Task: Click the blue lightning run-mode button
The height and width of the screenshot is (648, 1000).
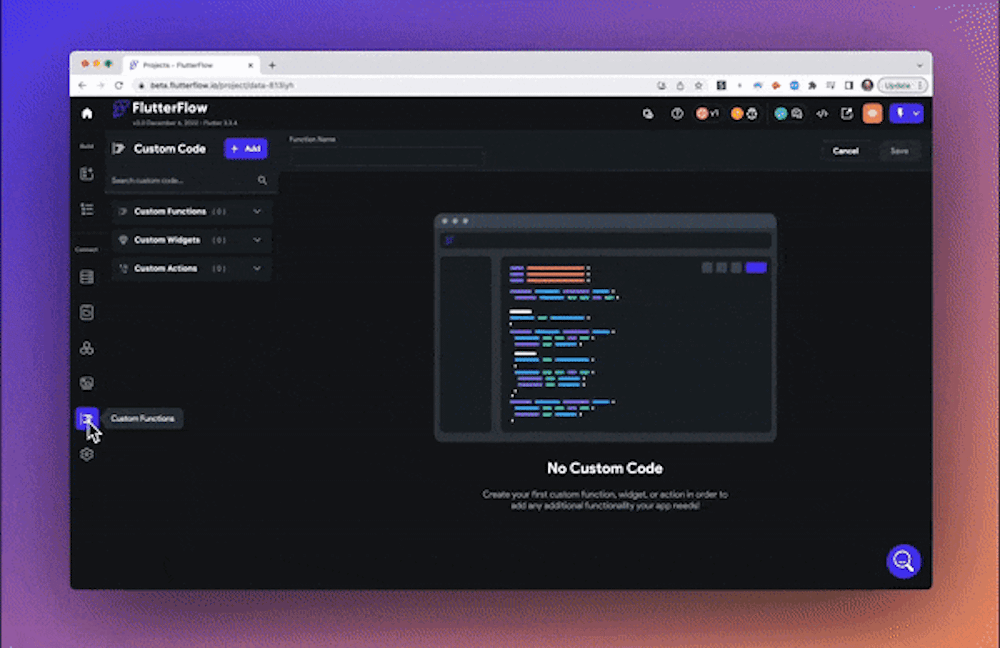Action: pyautogui.click(x=900, y=114)
